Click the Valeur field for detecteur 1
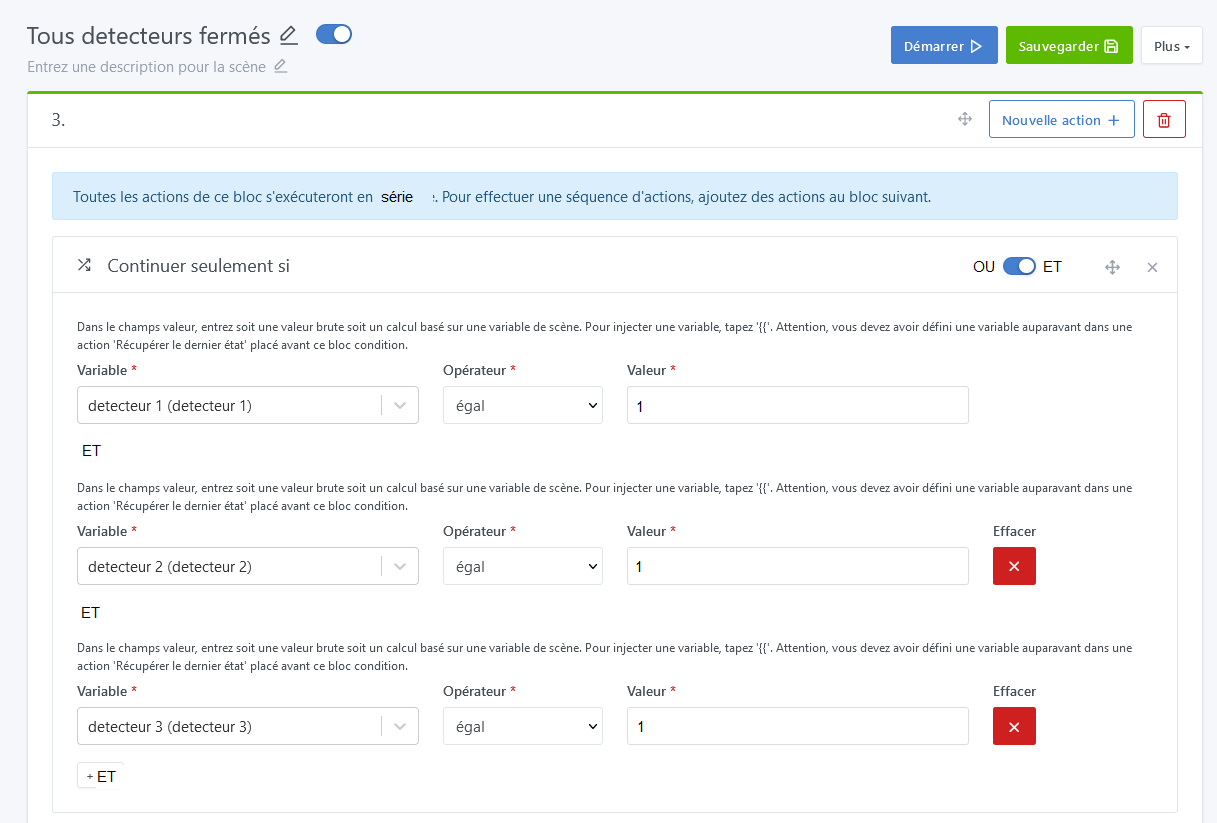 tap(797, 405)
